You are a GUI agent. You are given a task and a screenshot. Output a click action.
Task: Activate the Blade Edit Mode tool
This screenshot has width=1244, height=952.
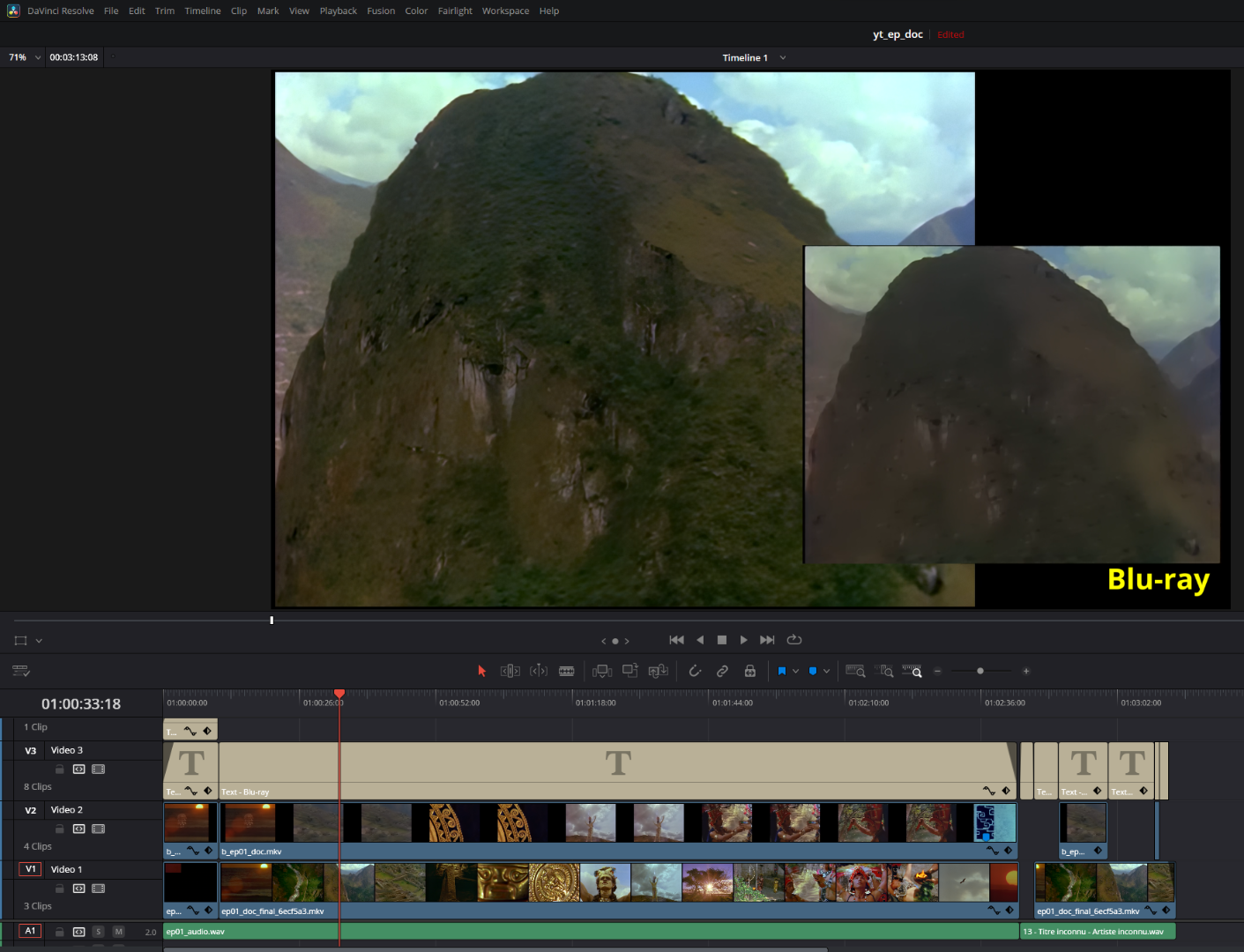[x=566, y=672]
